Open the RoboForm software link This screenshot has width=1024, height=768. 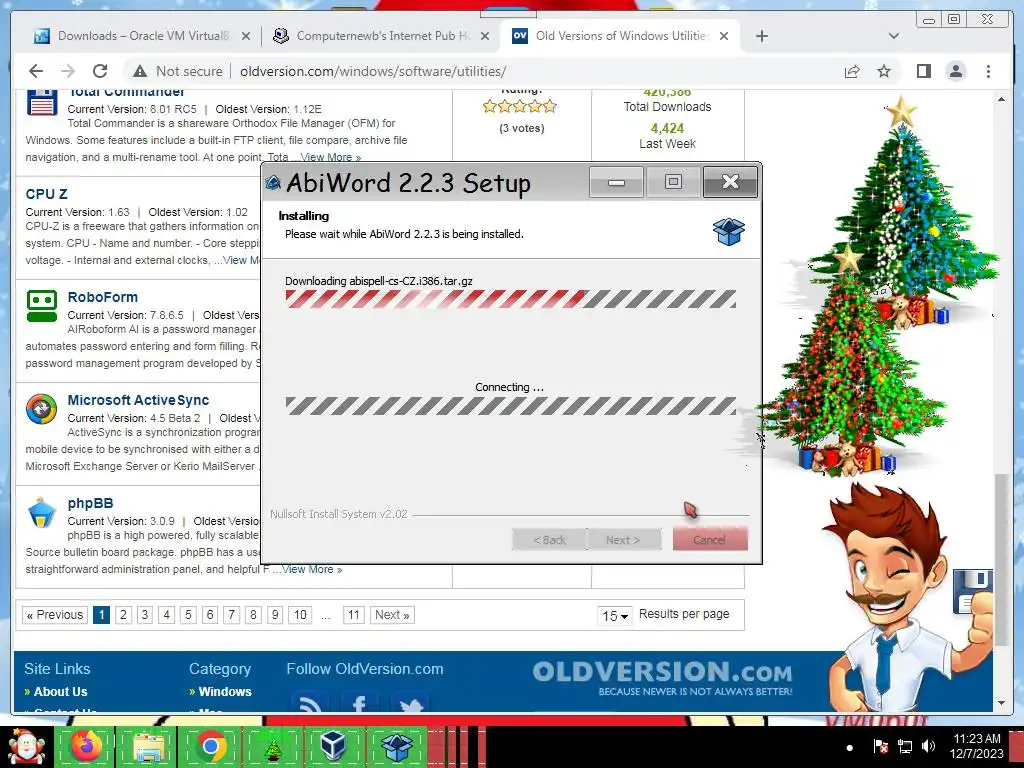point(103,297)
